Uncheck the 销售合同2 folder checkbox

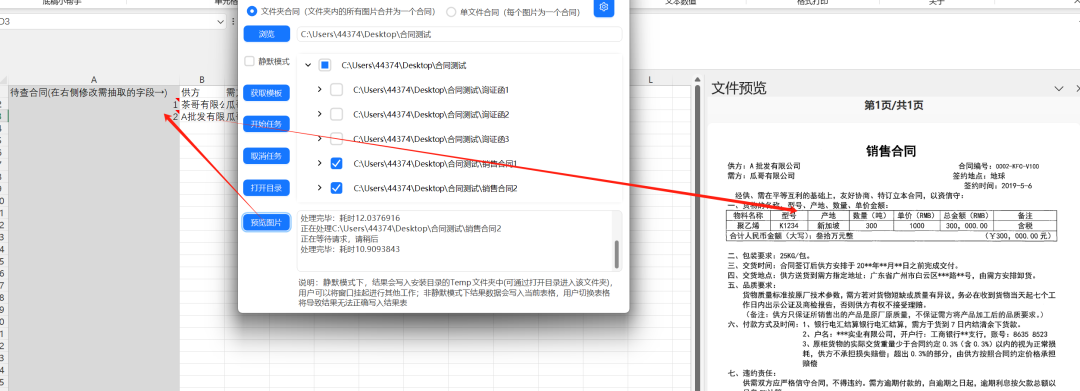(x=337, y=187)
